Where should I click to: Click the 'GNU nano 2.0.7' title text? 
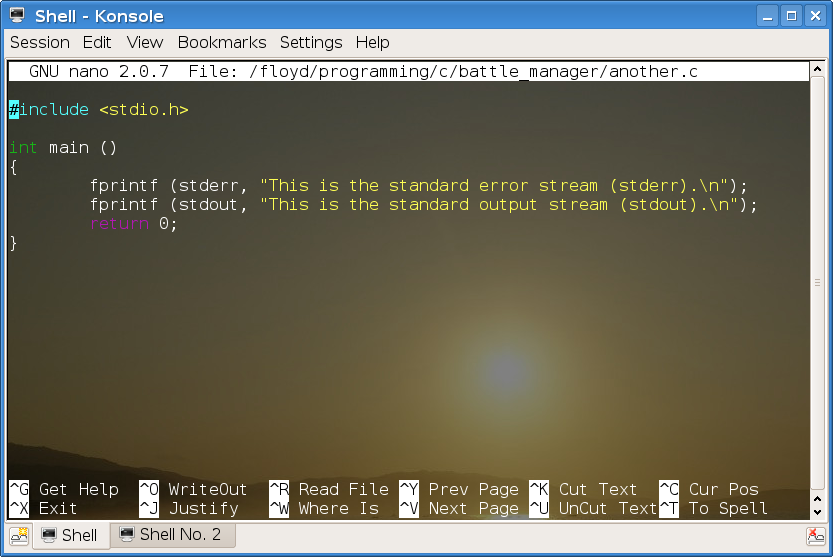(x=98, y=71)
